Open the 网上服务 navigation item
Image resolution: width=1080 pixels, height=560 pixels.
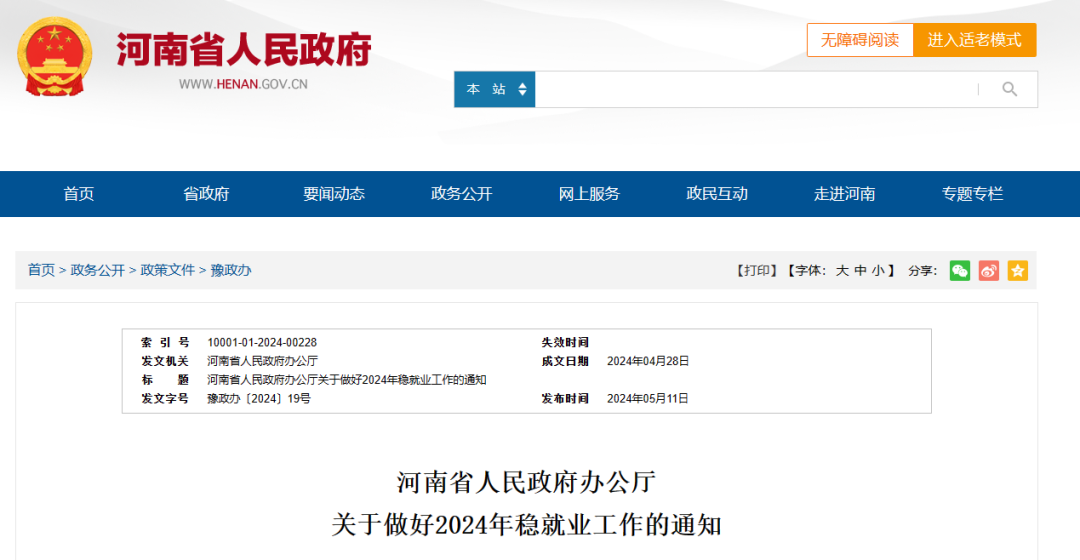589,194
